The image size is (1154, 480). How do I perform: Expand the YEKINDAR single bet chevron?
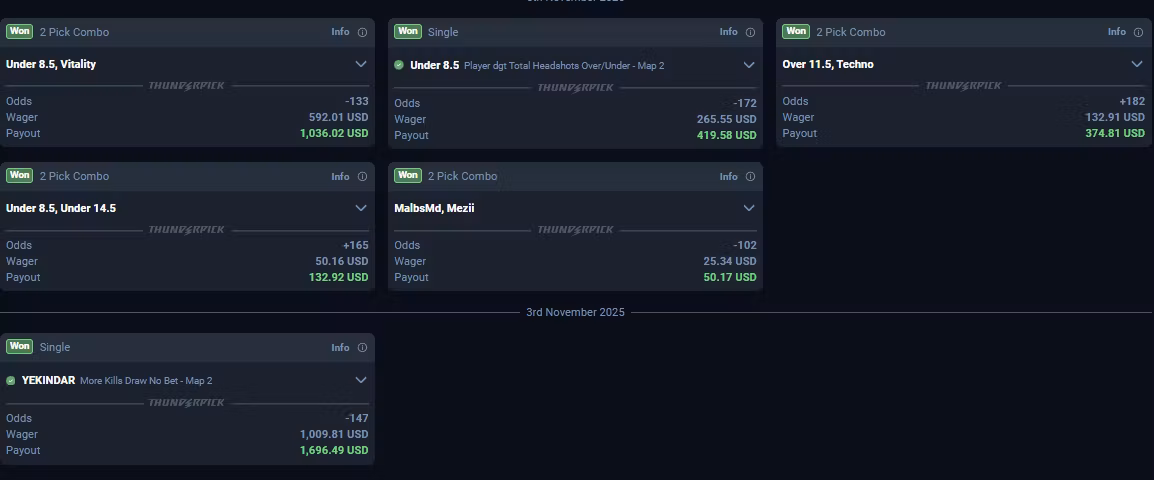tap(361, 380)
